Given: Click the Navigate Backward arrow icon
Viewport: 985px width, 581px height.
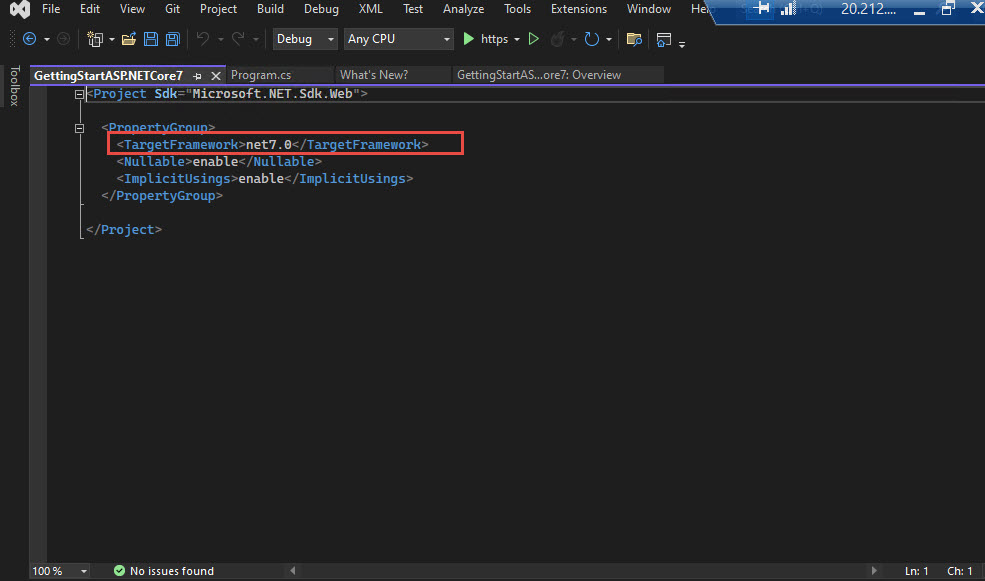Looking at the screenshot, I should [x=29, y=39].
